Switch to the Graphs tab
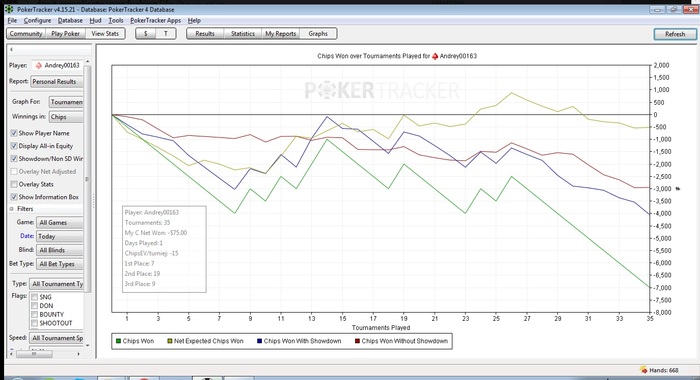Viewport: 700px width, 380px height. [318, 33]
